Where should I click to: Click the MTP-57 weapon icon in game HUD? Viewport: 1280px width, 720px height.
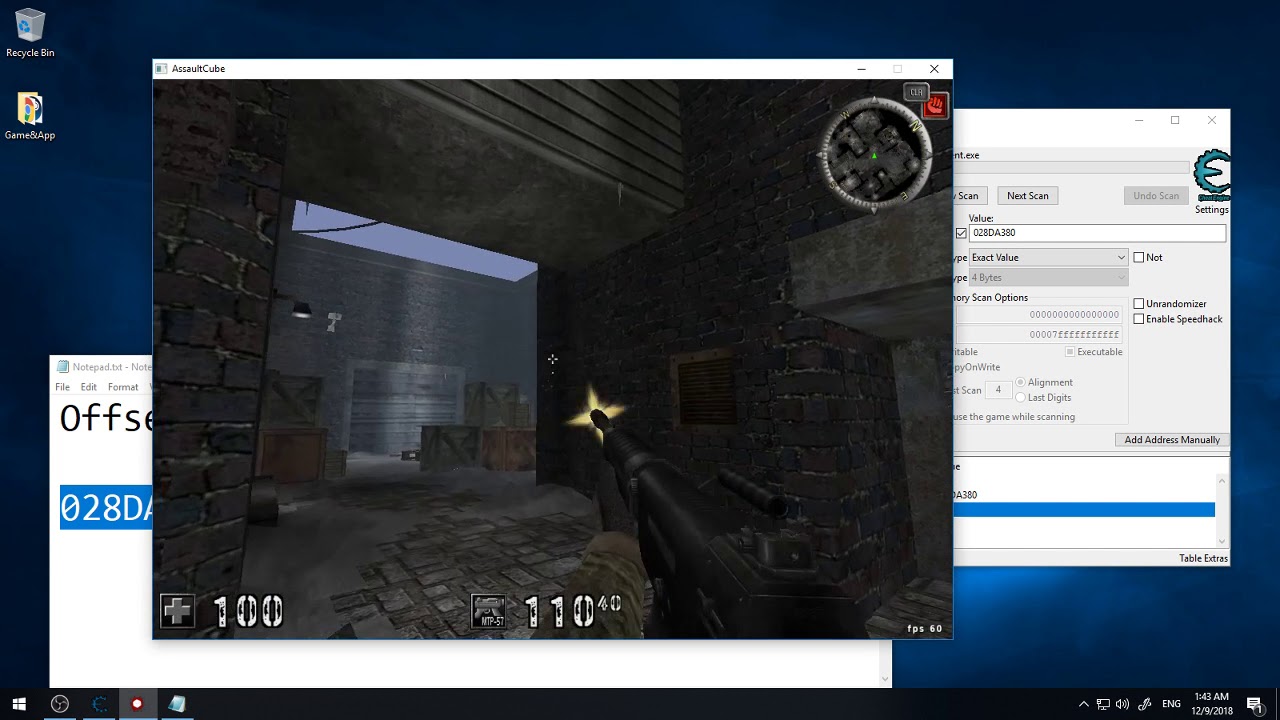(x=488, y=611)
